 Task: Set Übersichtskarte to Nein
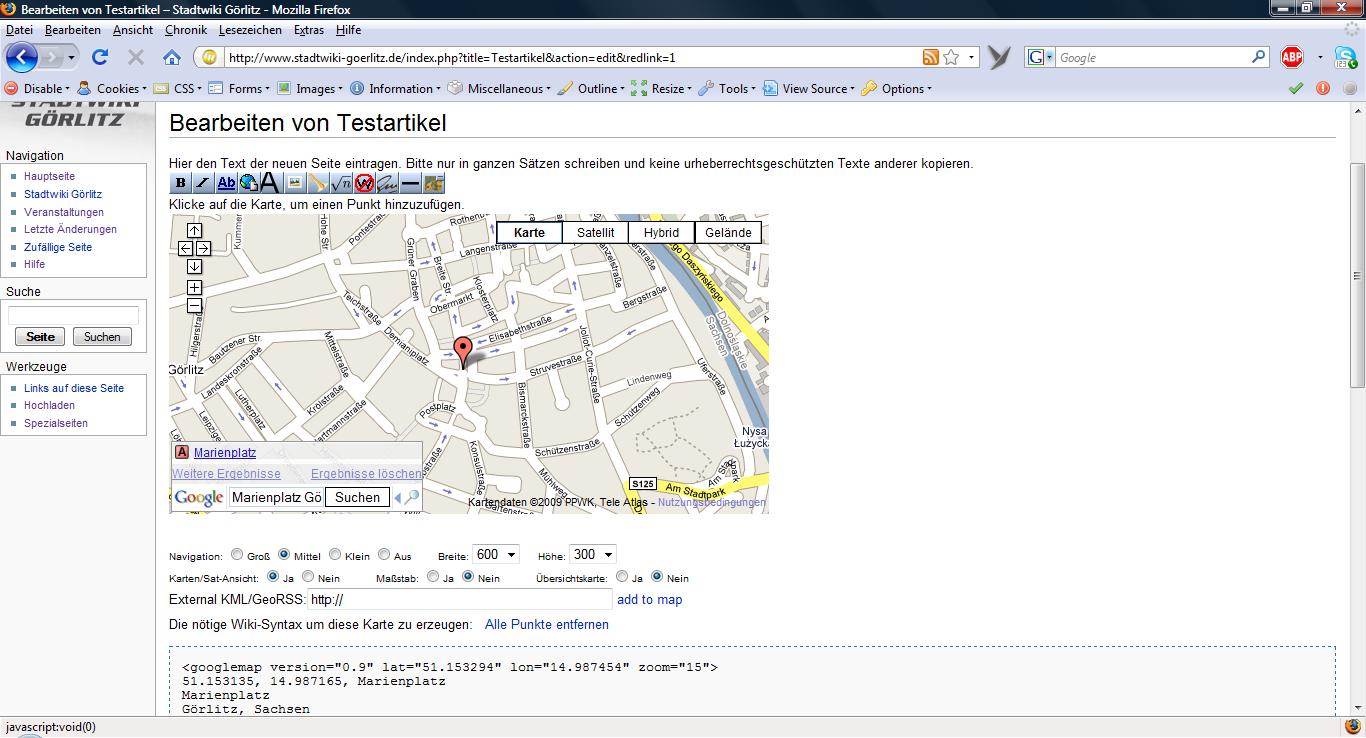(657, 577)
